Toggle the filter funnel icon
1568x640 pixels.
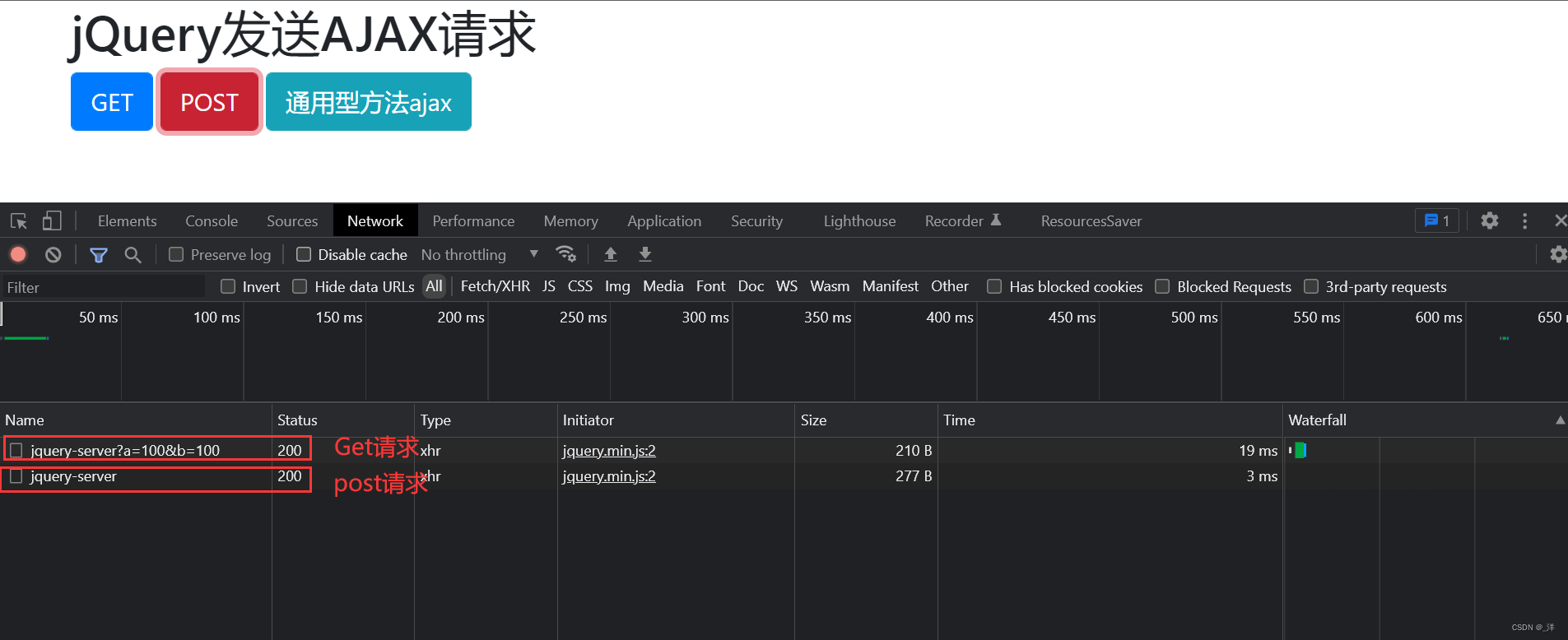coord(99,255)
